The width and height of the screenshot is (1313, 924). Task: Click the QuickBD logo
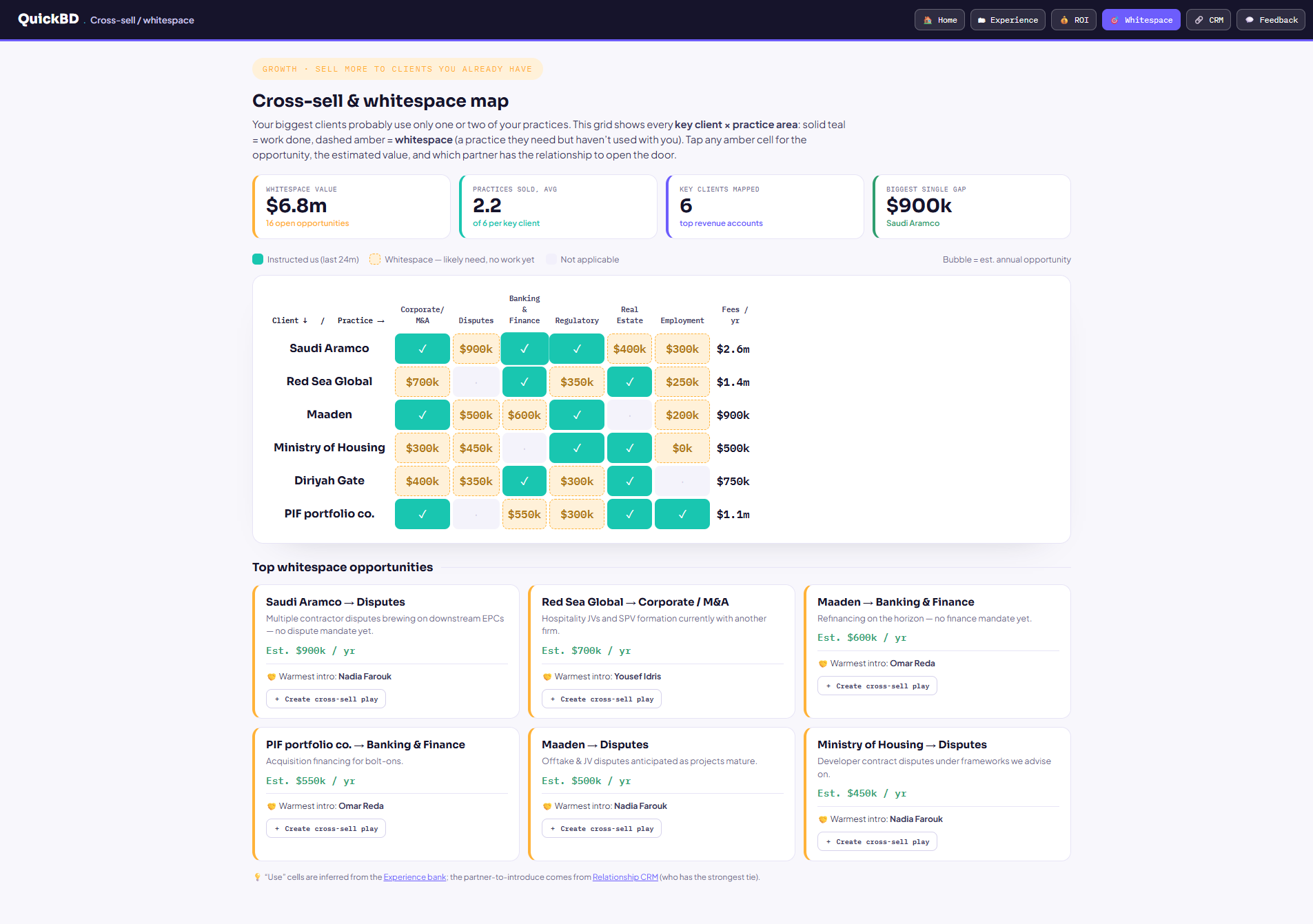tap(48, 19)
